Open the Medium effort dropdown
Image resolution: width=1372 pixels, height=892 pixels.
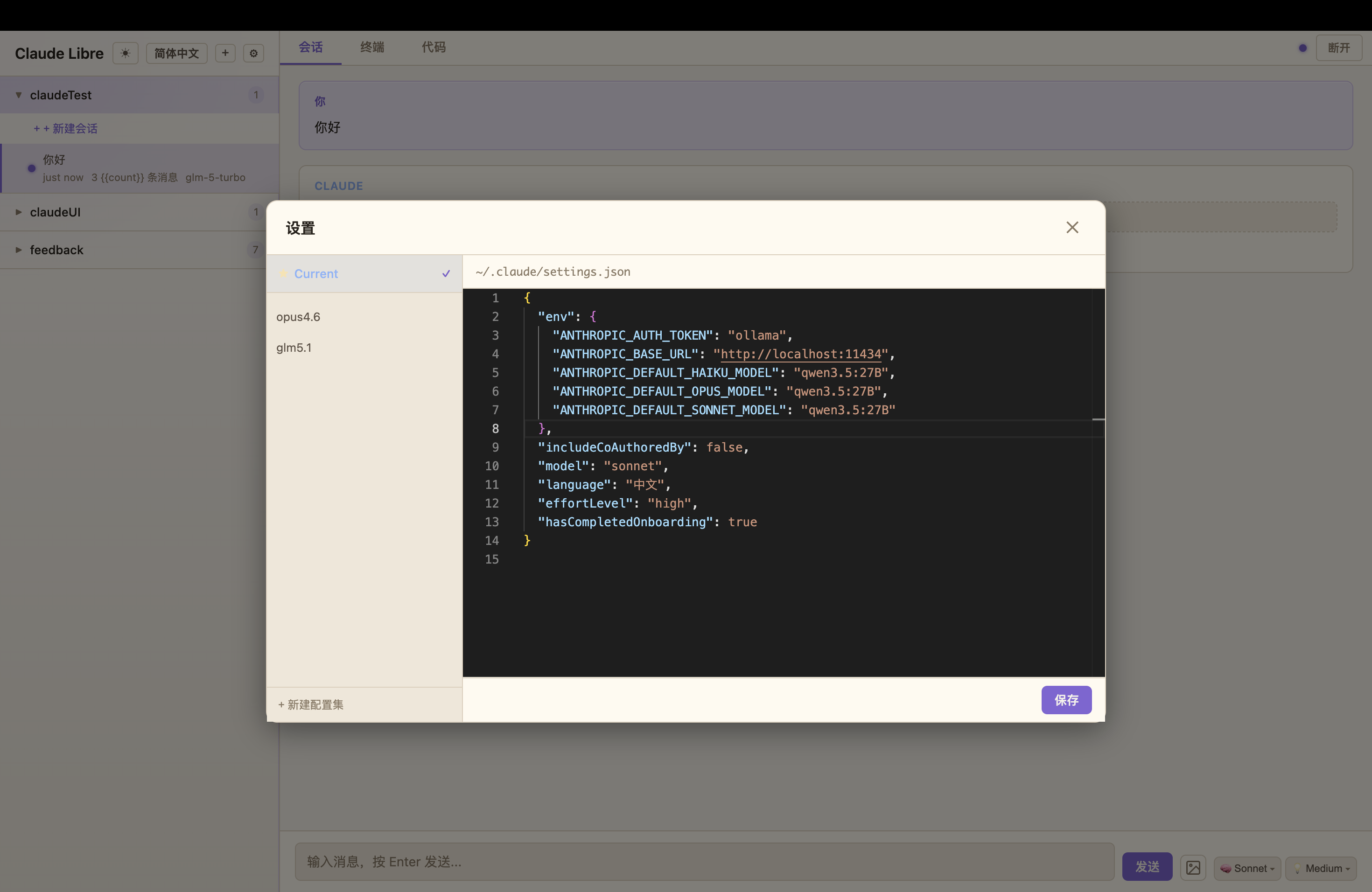[1321, 868]
